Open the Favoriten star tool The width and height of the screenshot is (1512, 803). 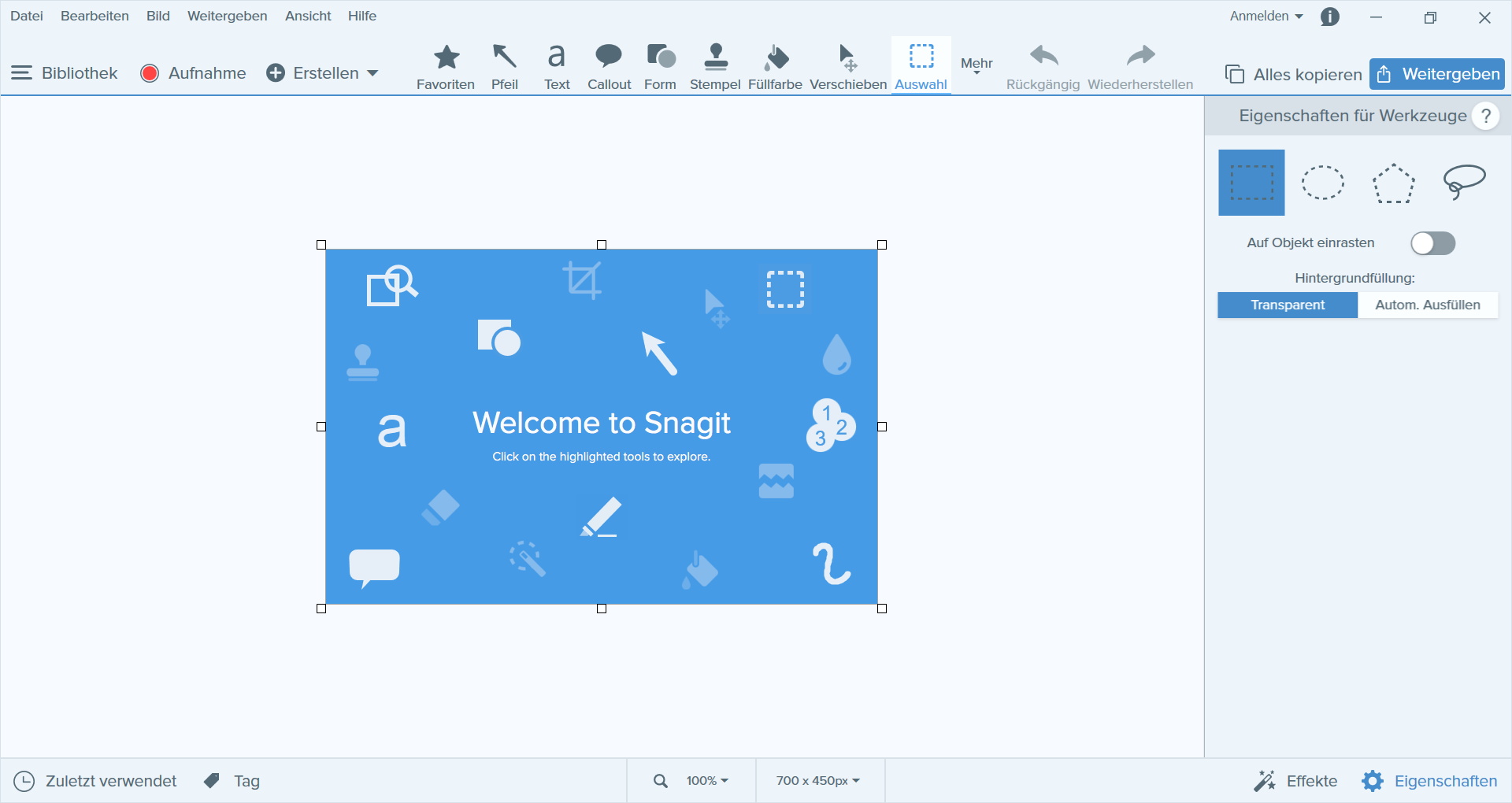pyautogui.click(x=446, y=66)
